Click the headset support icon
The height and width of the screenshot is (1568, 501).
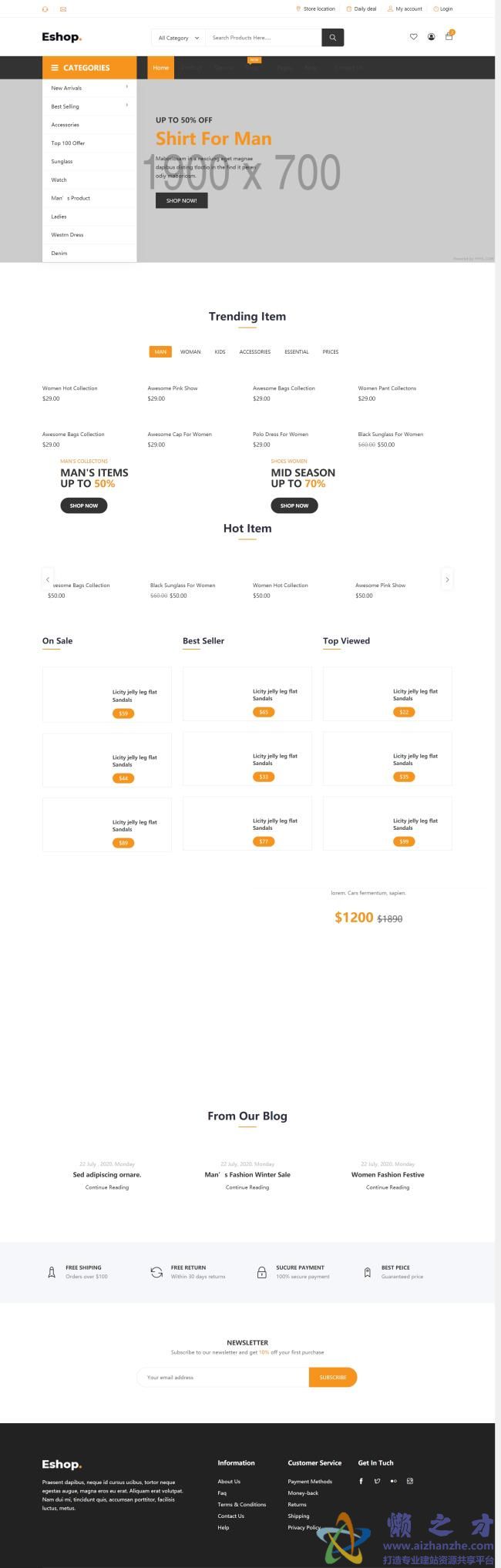point(45,9)
